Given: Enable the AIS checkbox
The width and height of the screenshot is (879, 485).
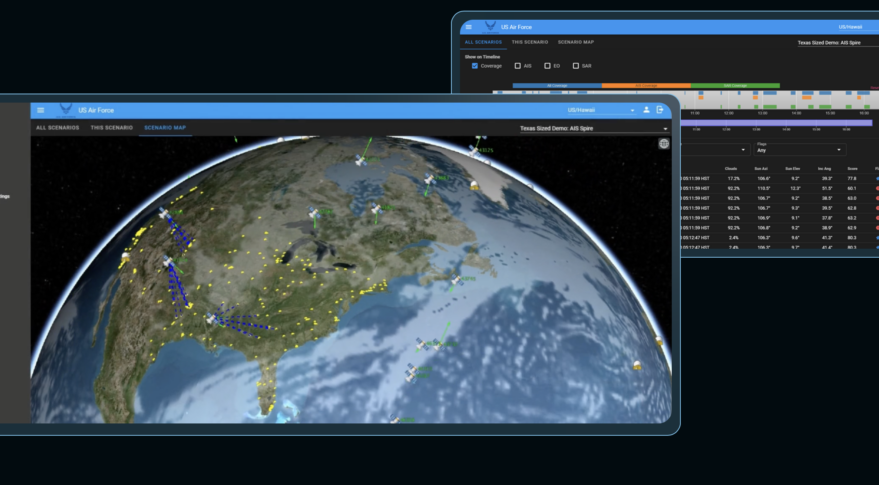Looking at the screenshot, I should (x=517, y=66).
